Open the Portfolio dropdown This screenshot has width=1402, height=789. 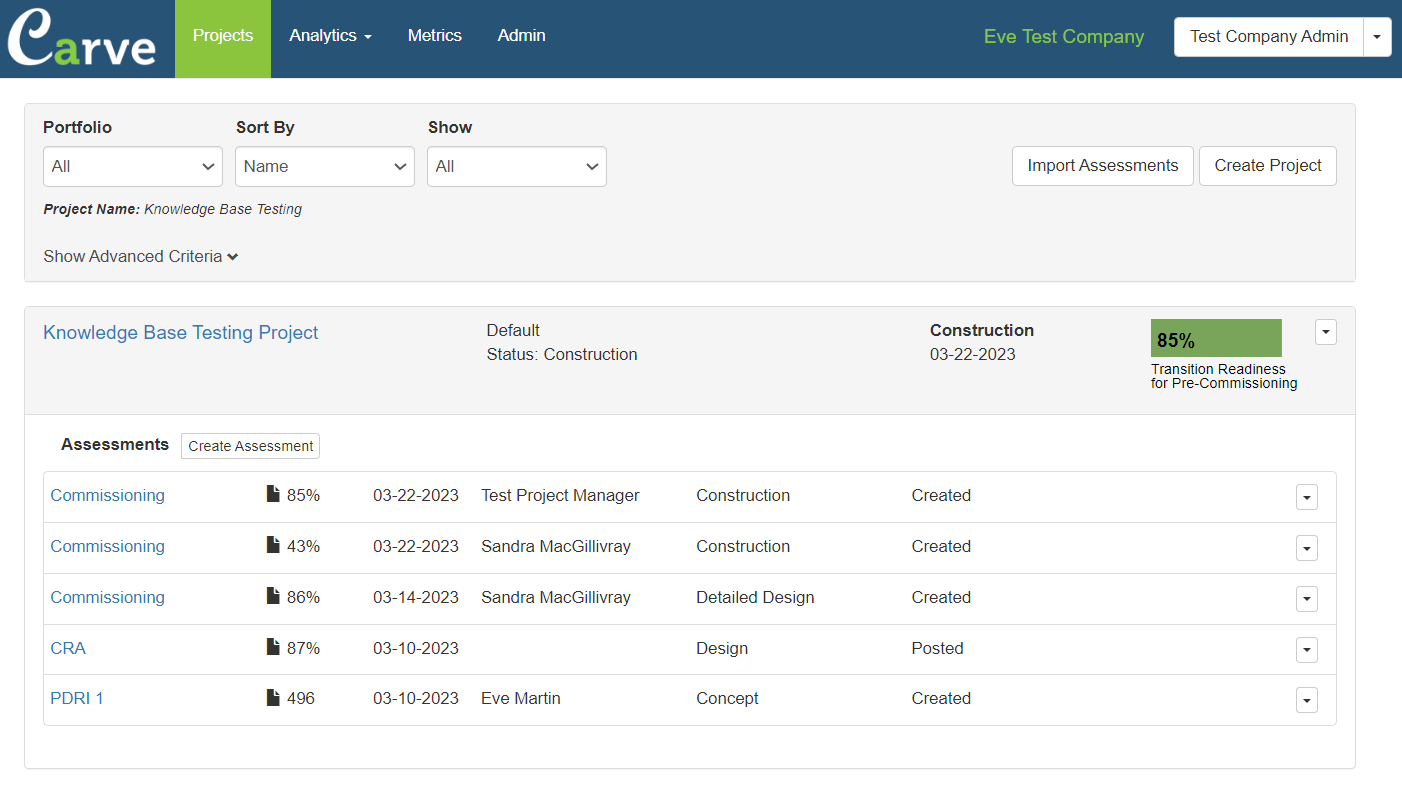coord(133,166)
